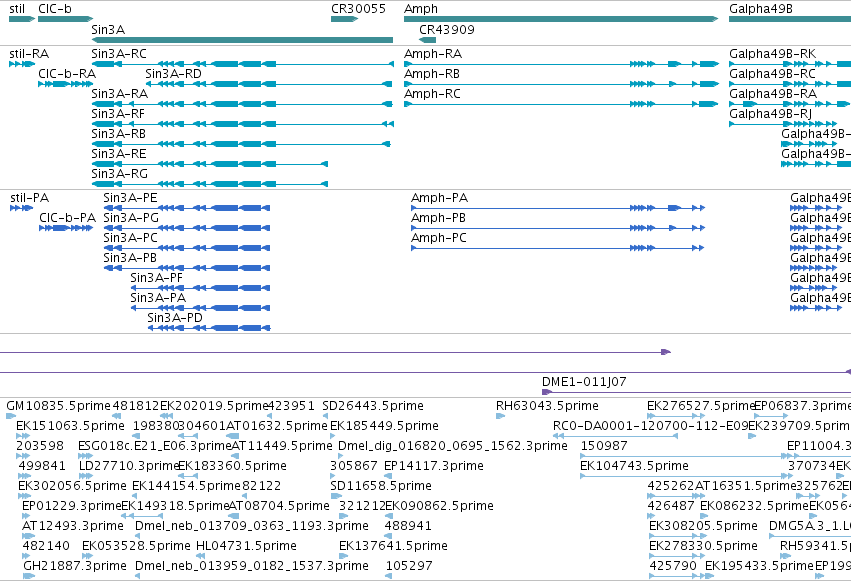Select the SD11658.5prime EST label
The height and width of the screenshot is (581, 851).
[x=381, y=486]
